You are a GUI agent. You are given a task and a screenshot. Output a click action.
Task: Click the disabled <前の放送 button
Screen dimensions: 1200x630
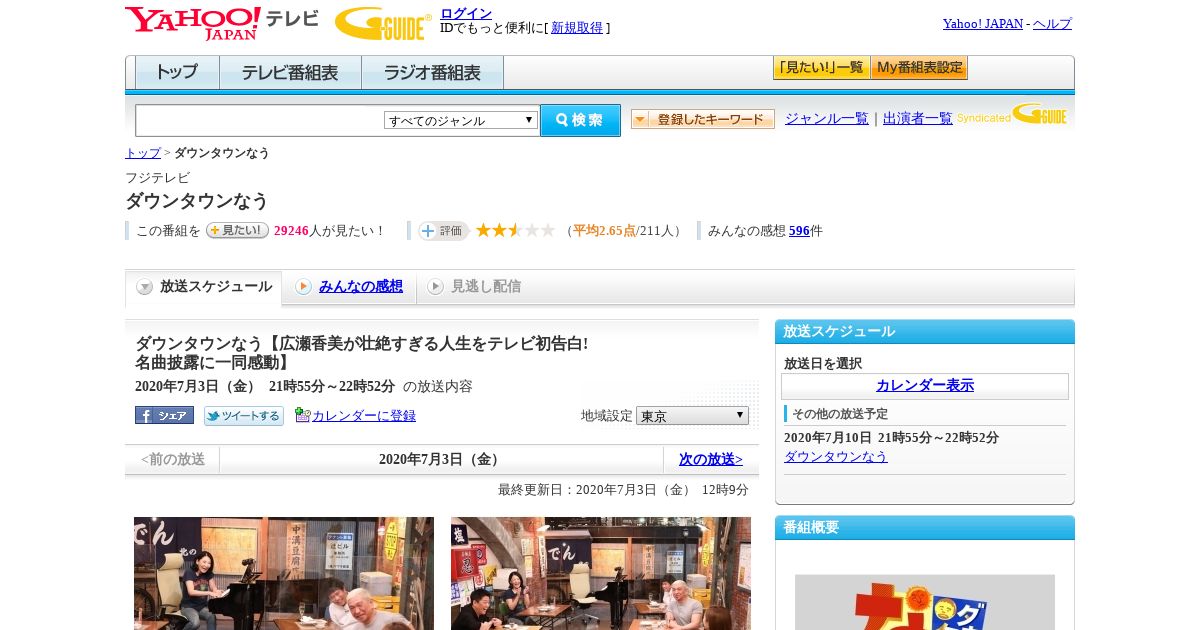click(x=173, y=460)
